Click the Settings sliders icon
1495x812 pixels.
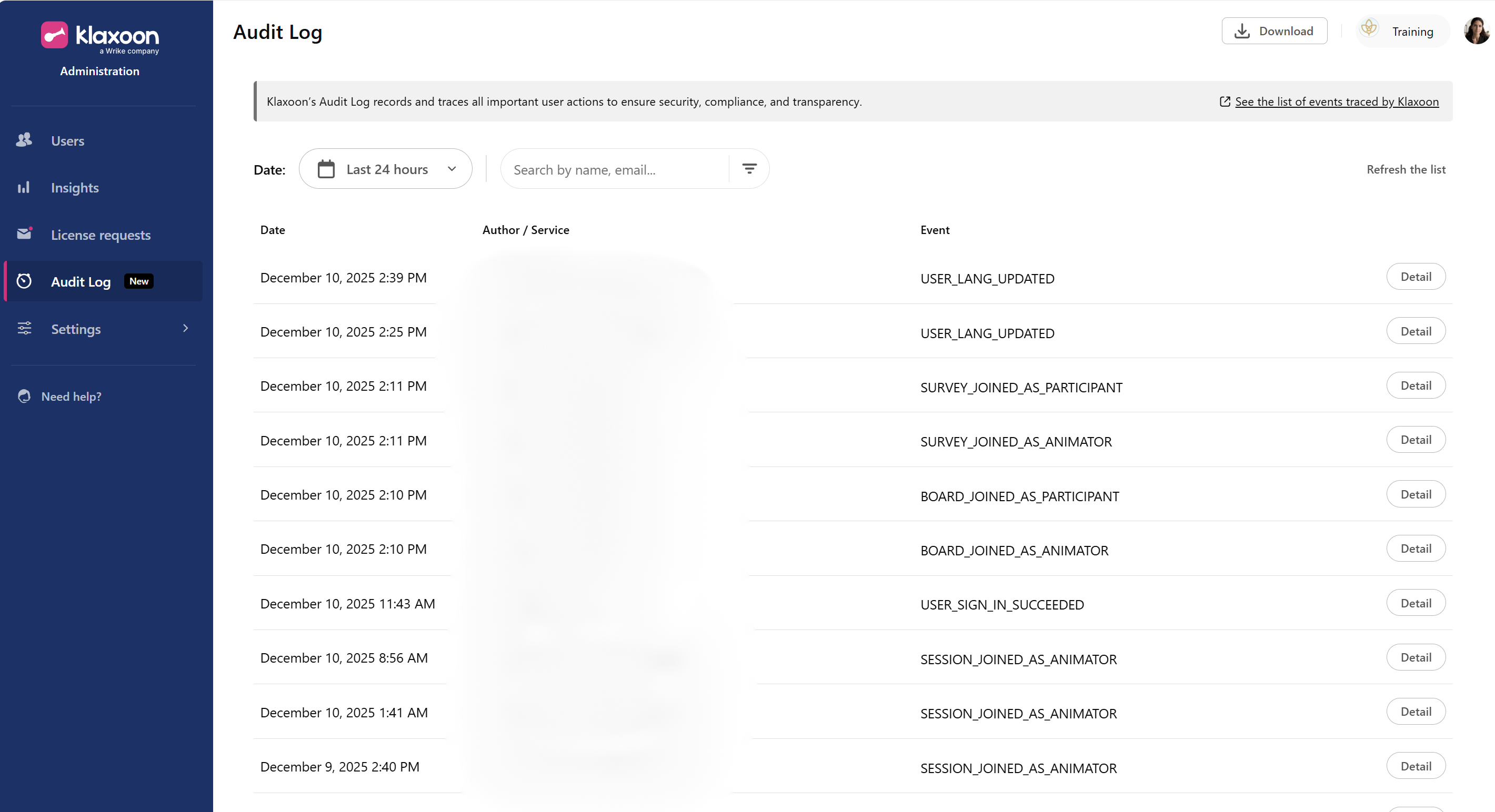(24, 328)
